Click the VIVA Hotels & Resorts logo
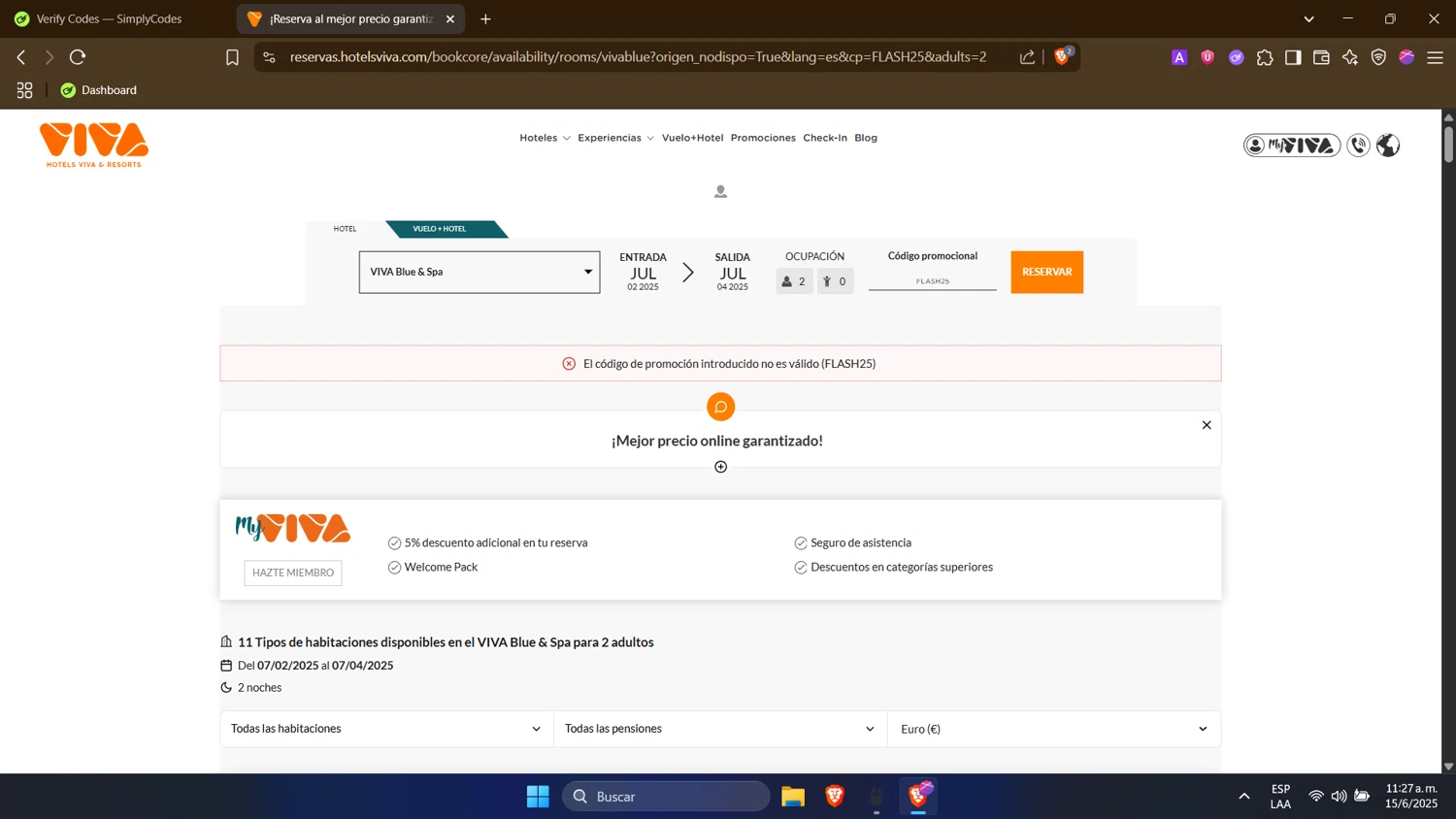This screenshot has width=1456, height=819. [x=94, y=145]
